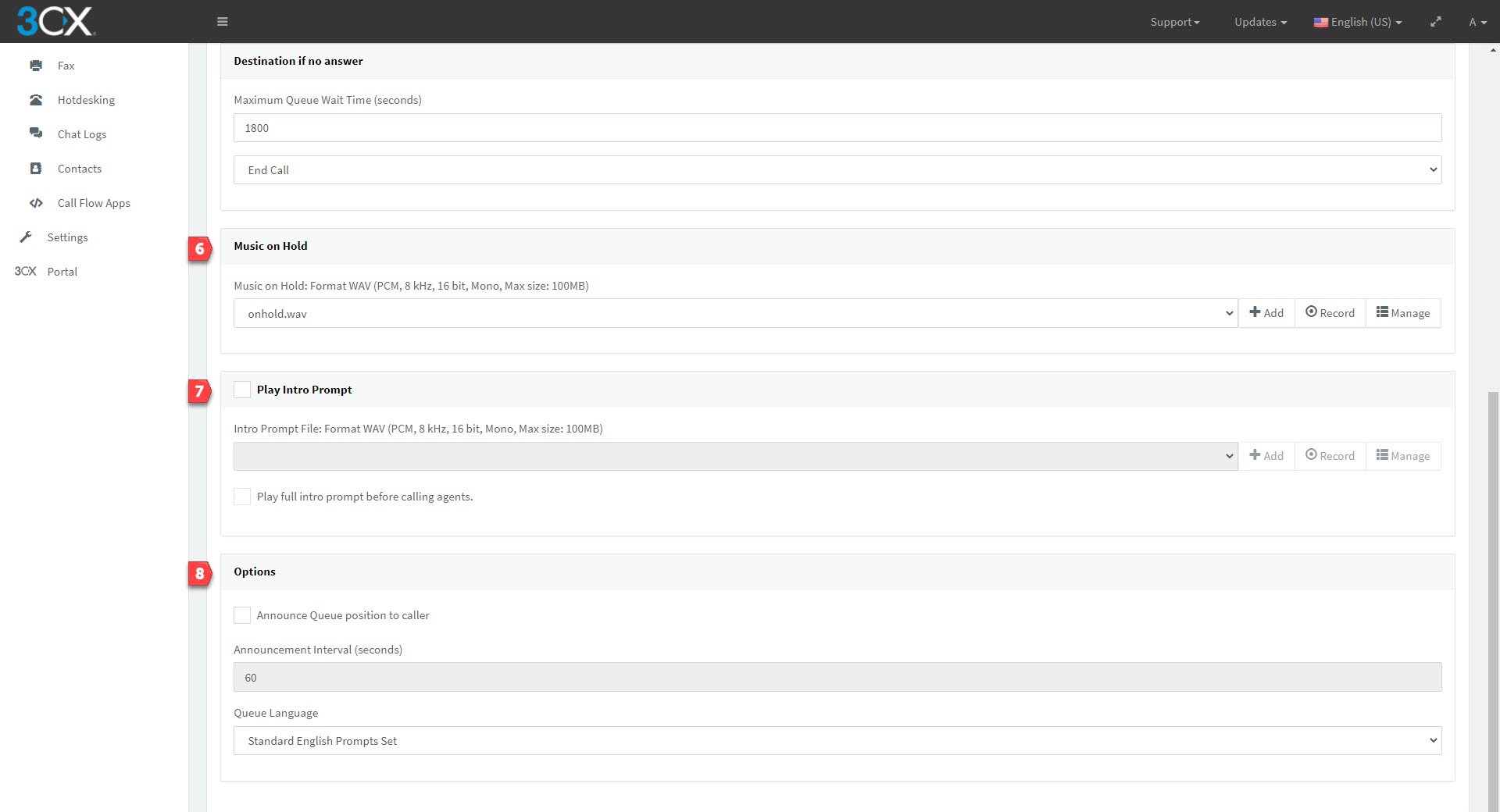Click the Settings wrench icon
1500x812 pixels.
click(26, 237)
